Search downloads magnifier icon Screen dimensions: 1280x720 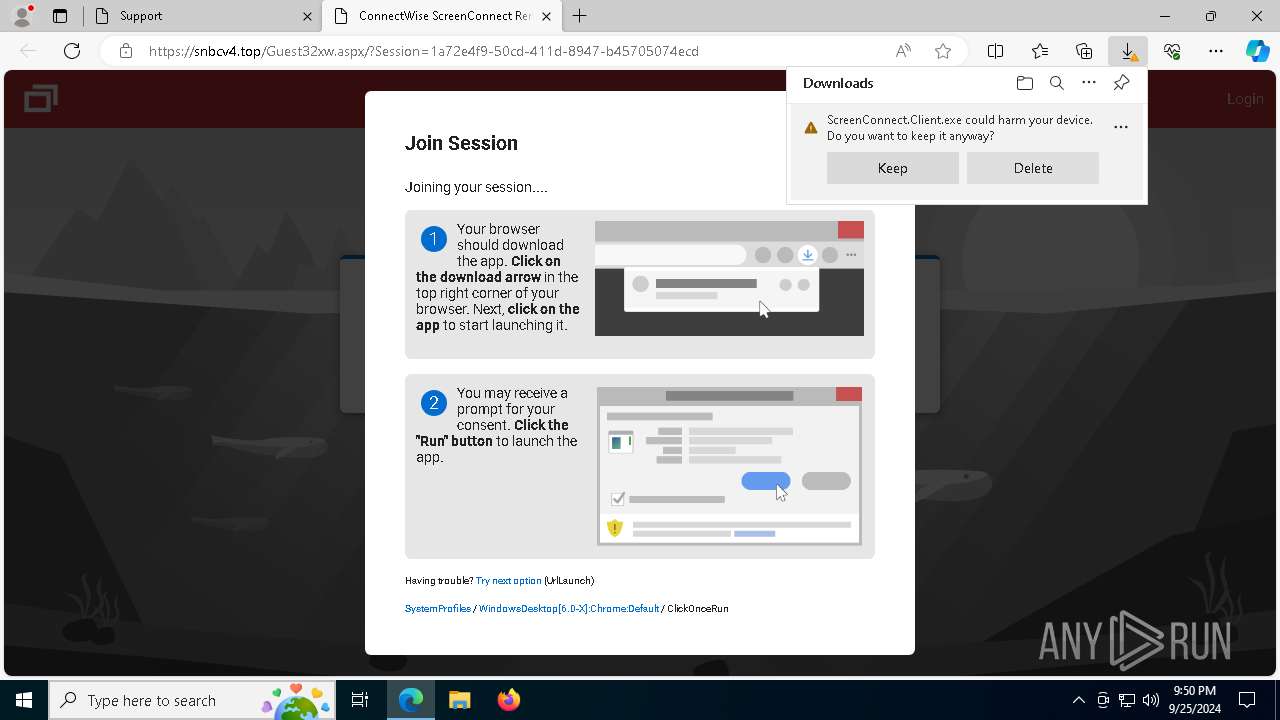coord(1057,83)
